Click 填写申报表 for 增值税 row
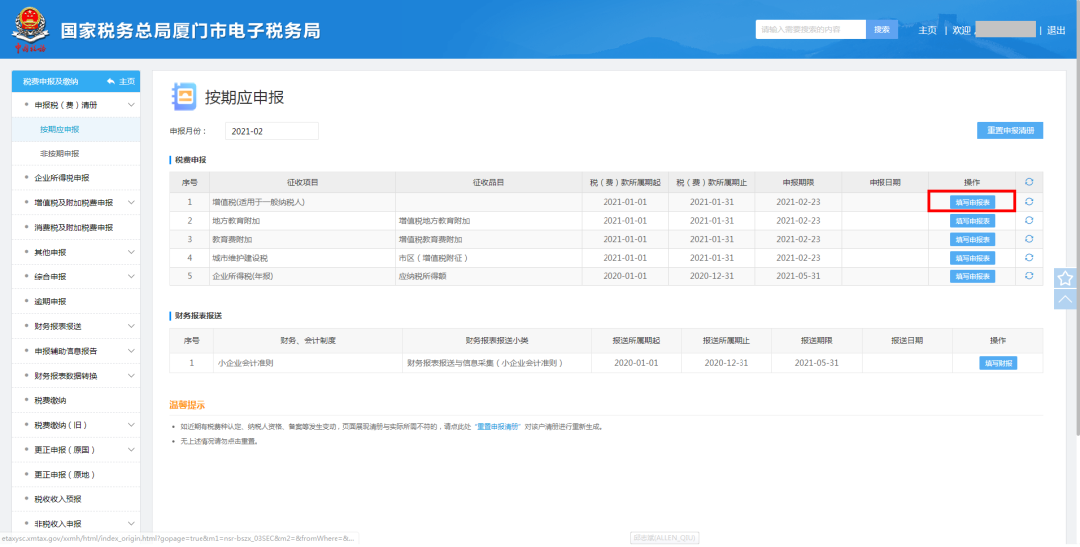The height and width of the screenshot is (547, 1080). [972, 202]
